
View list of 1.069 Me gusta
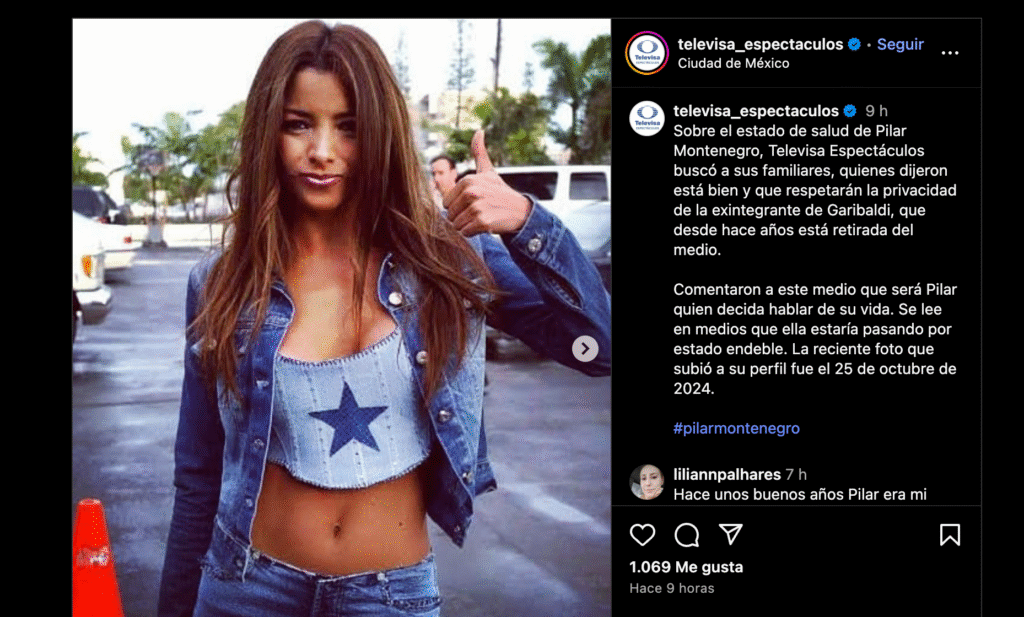(x=686, y=567)
